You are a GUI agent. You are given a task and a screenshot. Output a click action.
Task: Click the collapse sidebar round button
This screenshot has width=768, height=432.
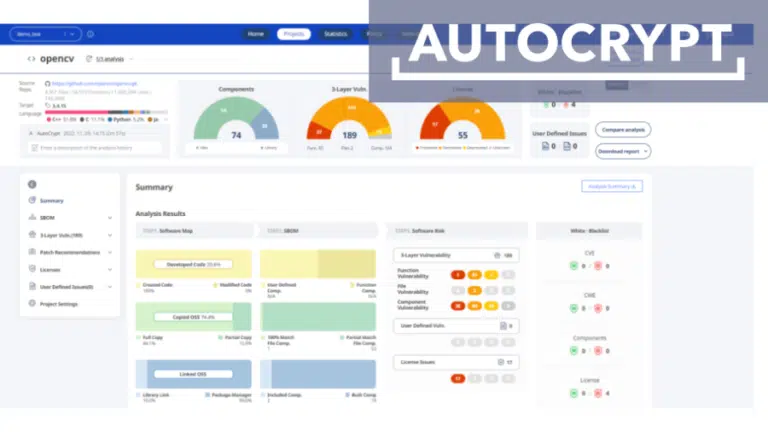click(x=32, y=183)
